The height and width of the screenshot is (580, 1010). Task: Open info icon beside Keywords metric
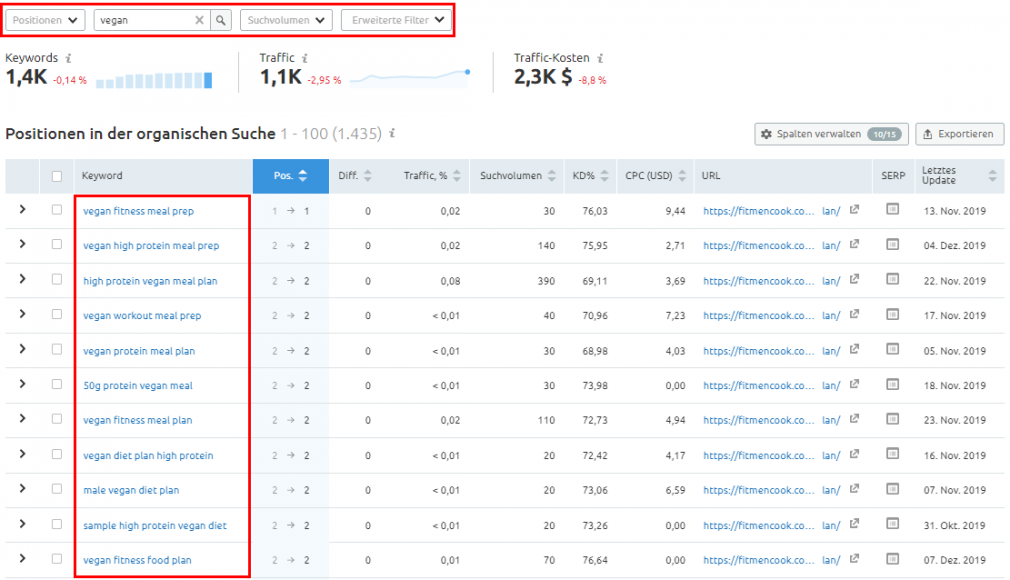click(68, 58)
